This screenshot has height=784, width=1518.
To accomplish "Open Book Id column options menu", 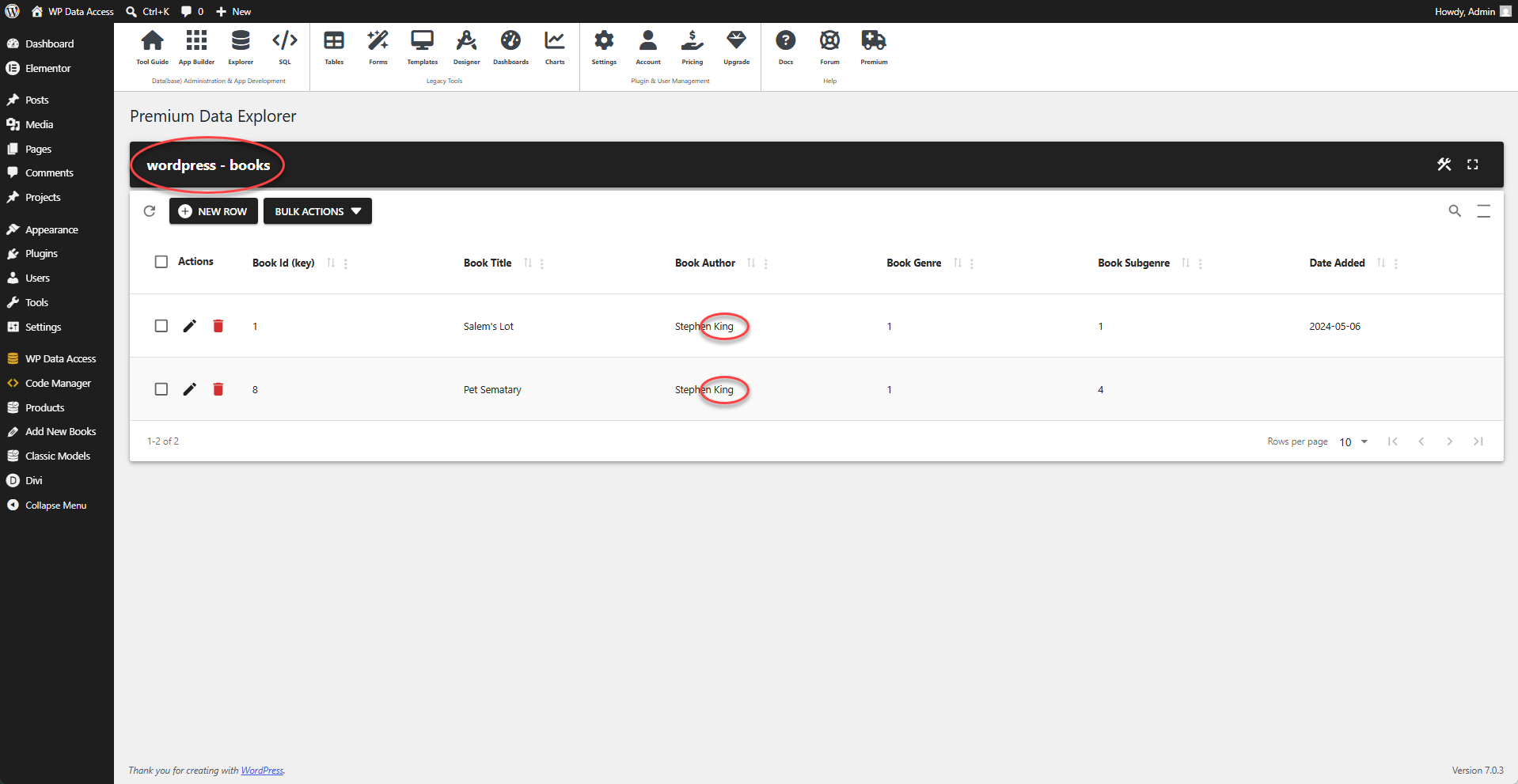I will [346, 263].
